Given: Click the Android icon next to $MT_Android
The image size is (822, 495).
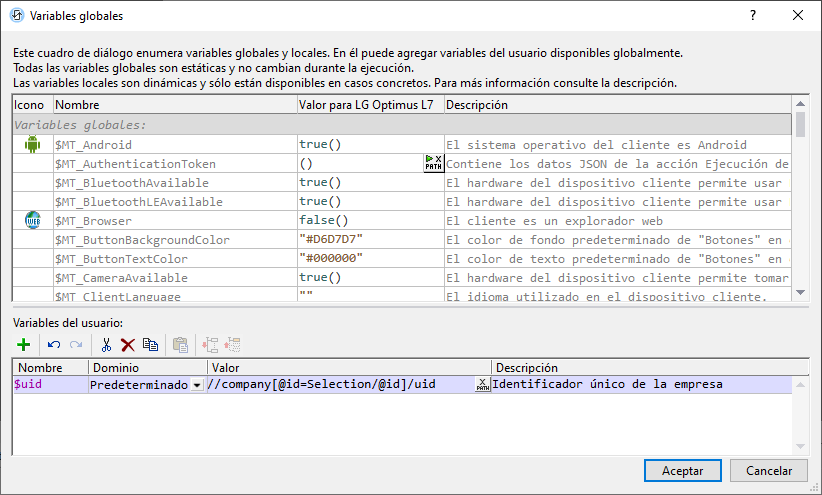Looking at the screenshot, I should [31, 145].
